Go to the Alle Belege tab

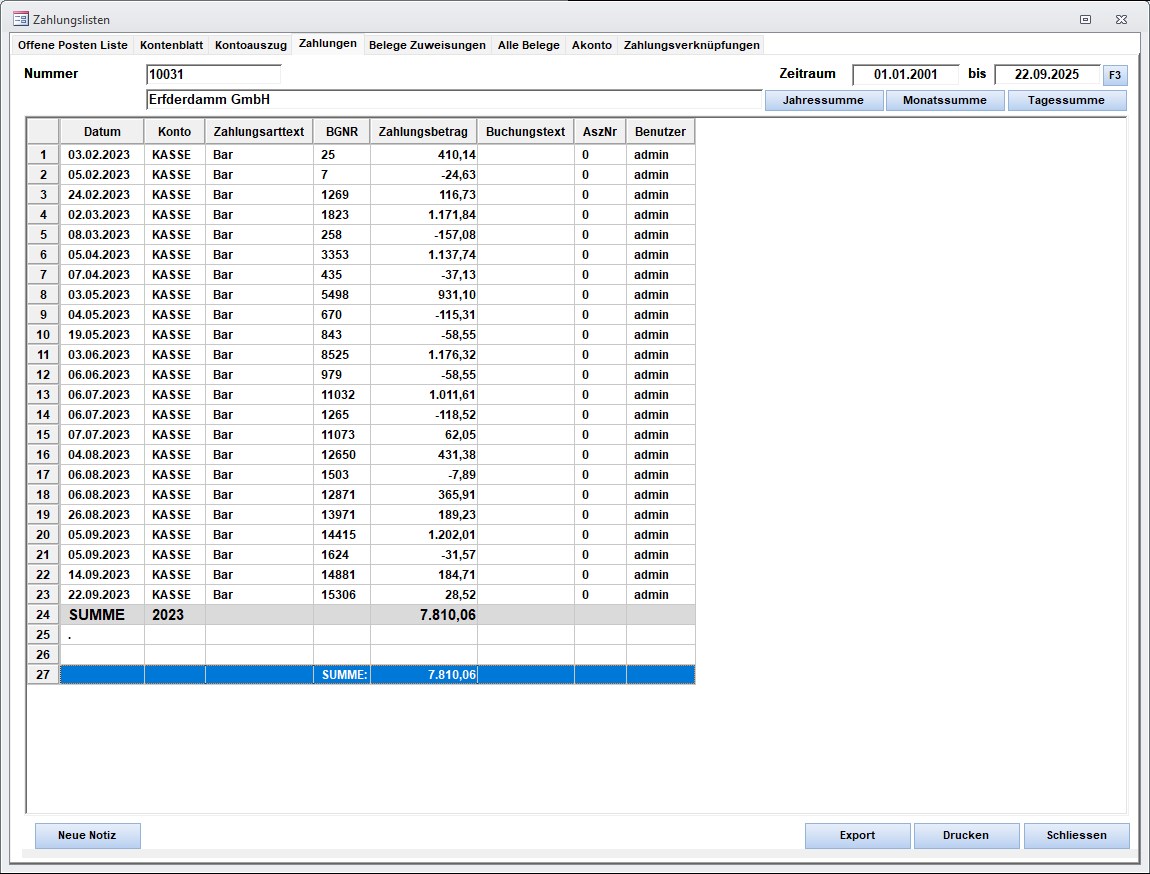[528, 45]
